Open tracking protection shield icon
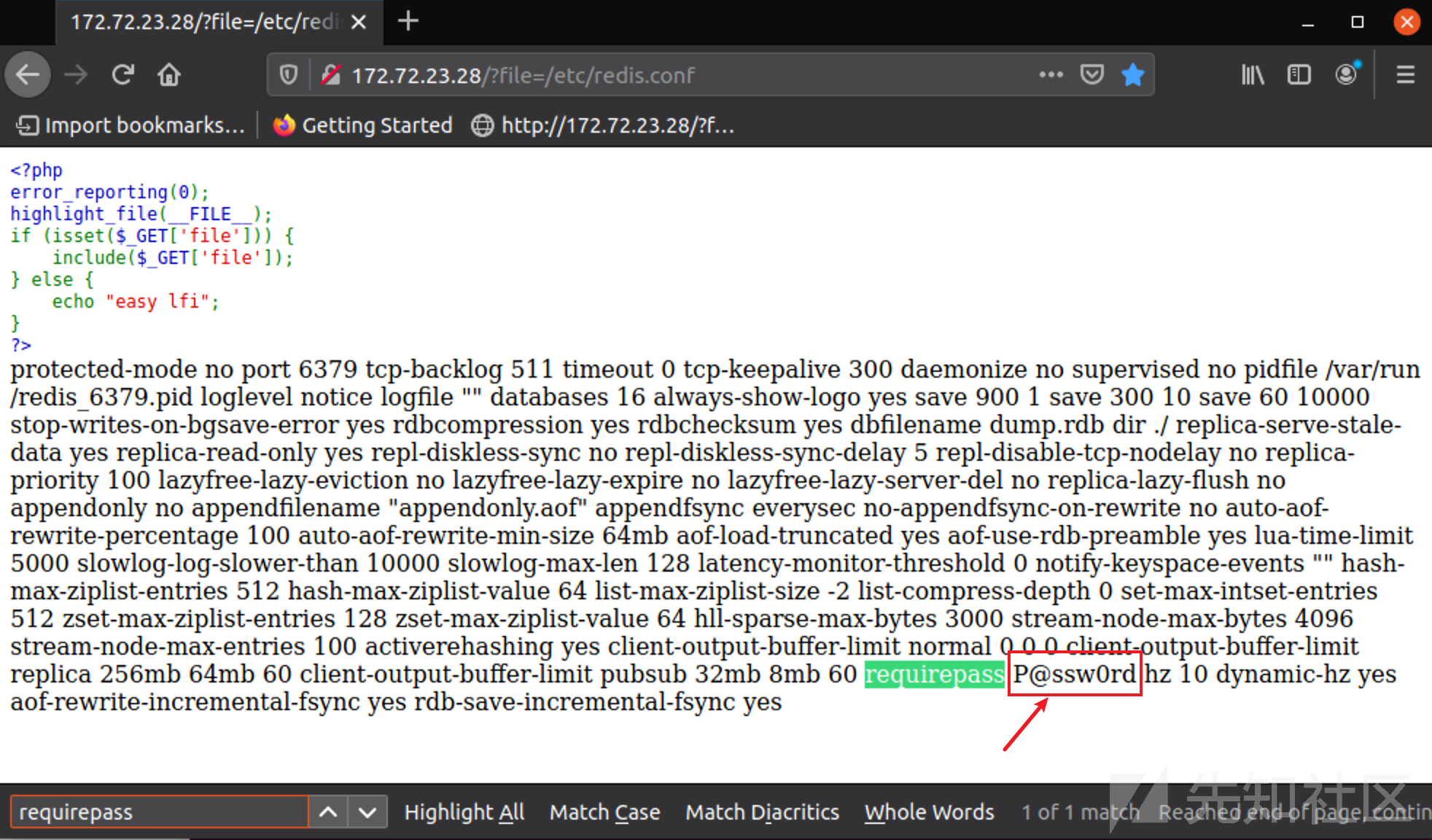 [289, 74]
